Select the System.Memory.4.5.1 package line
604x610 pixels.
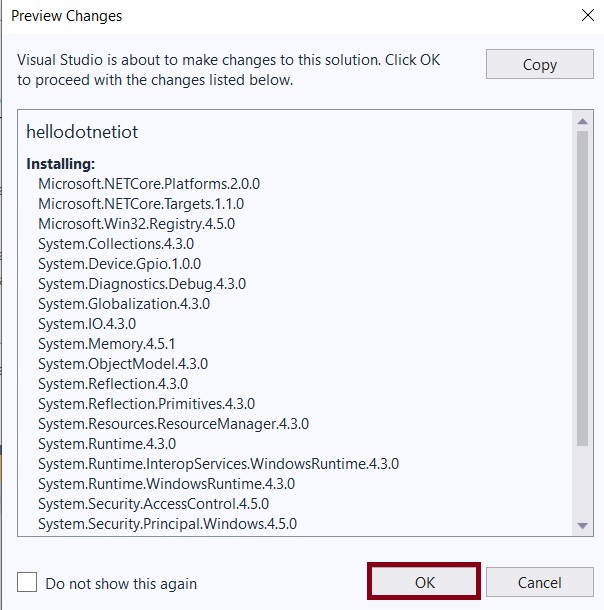click(106, 344)
